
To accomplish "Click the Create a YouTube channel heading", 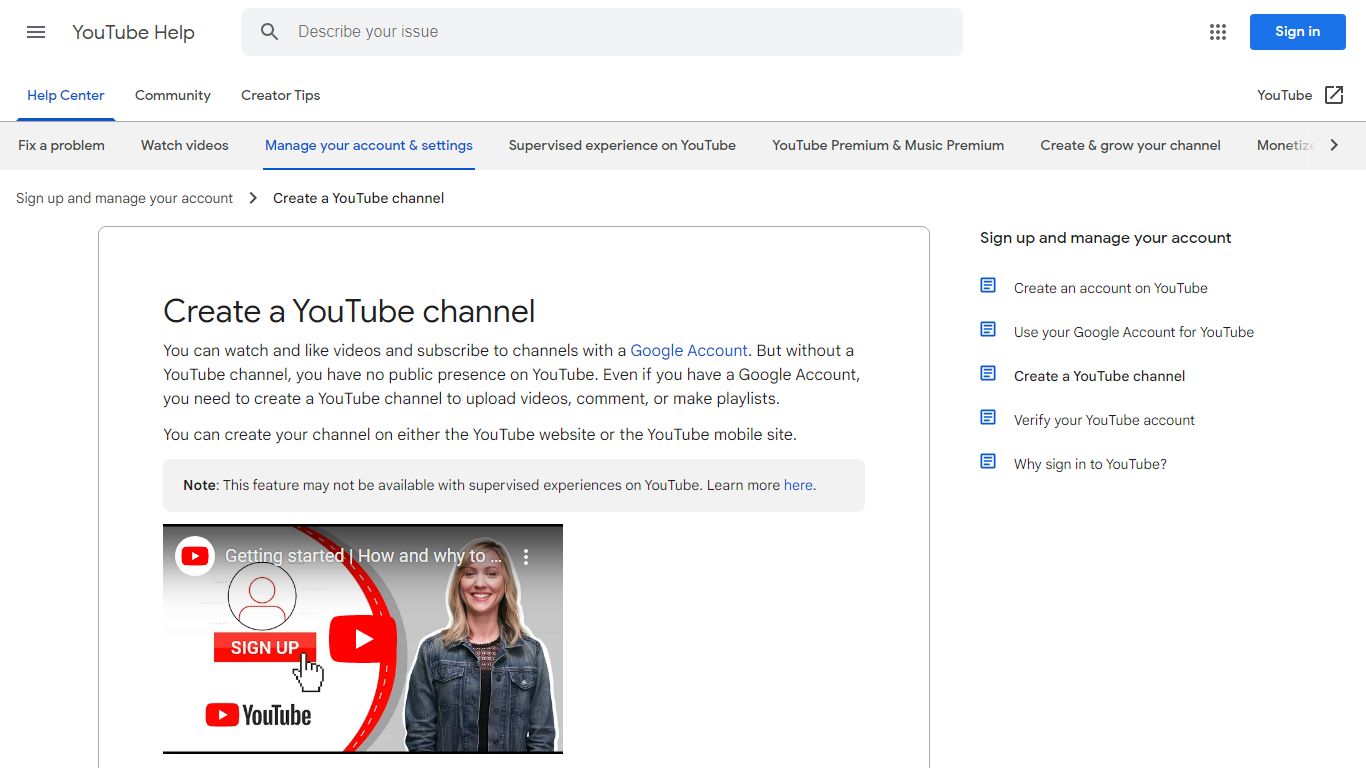I will click(349, 311).
